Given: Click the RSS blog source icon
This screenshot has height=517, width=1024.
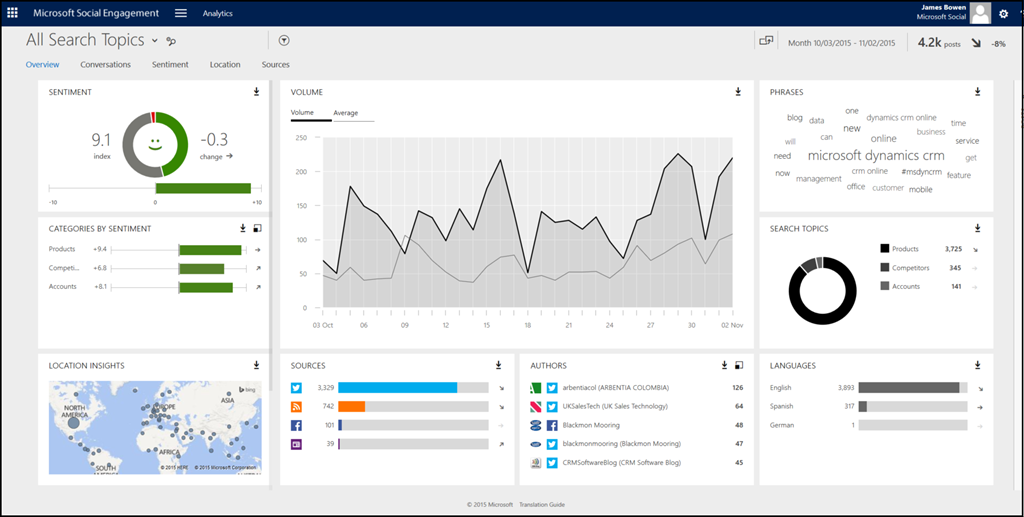Looking at the screenshot, I should coord(296,407).
